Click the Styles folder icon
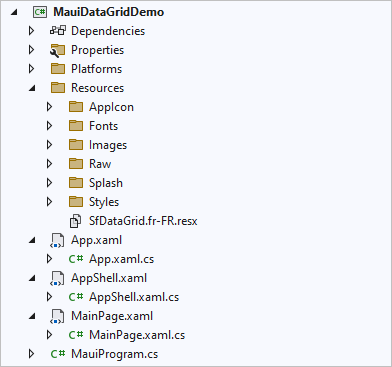Viewport: 392px width, 367px height. pyautogui.click(x=76, y=202)
